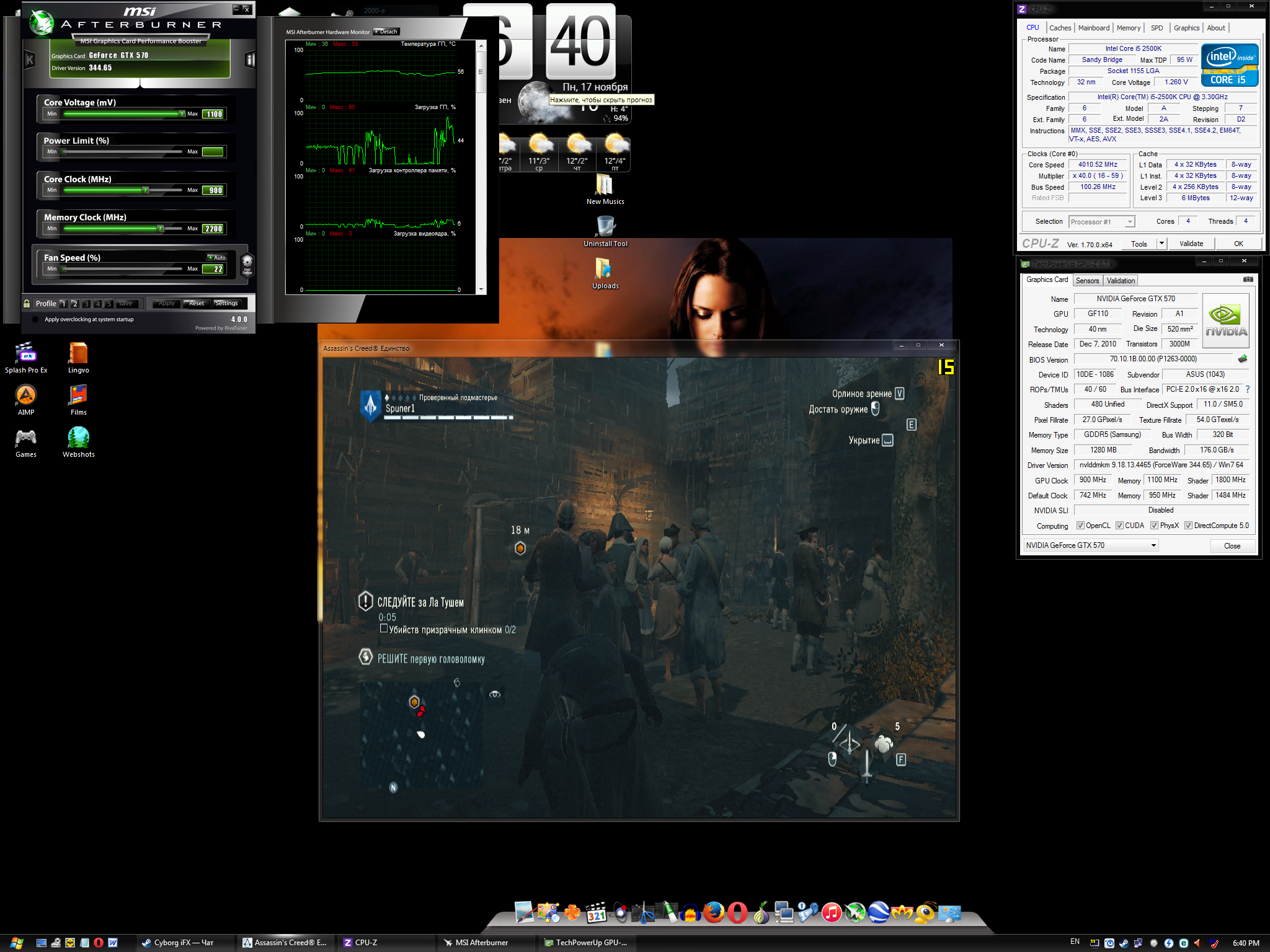Toggle Fan Speed Auto mode
The width and height of the screenshot is (1270, 952).
[217, 258]
